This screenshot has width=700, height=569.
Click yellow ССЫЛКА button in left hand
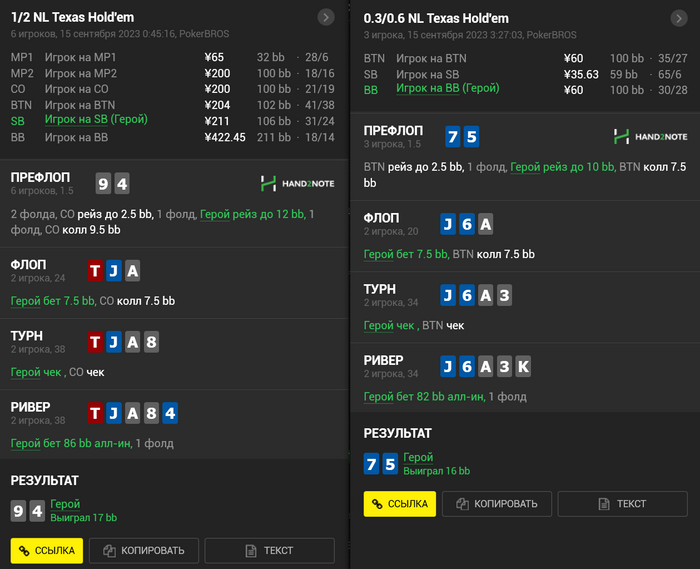(x=47, y=550)
